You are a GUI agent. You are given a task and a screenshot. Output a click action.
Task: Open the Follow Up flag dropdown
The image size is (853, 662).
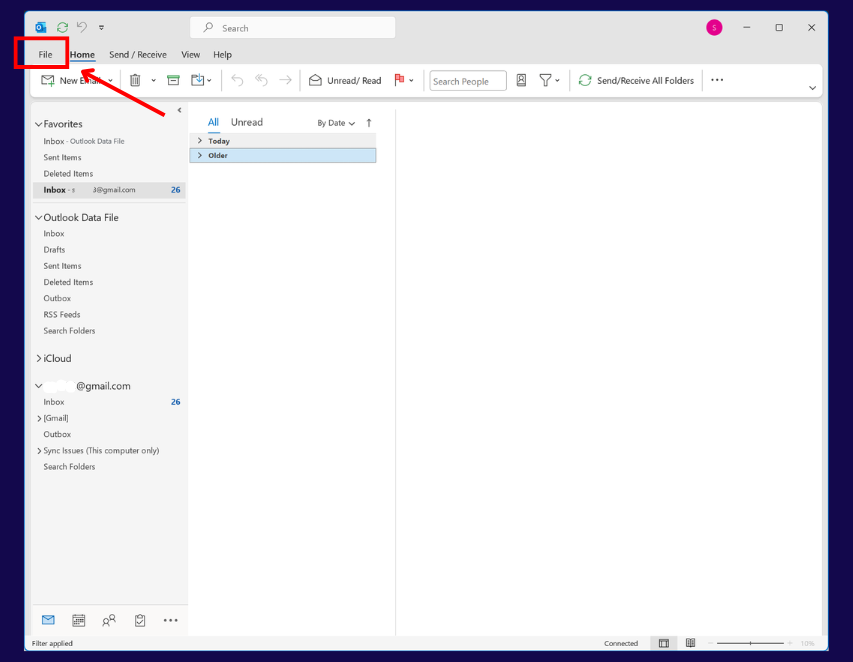coord(411,81)
